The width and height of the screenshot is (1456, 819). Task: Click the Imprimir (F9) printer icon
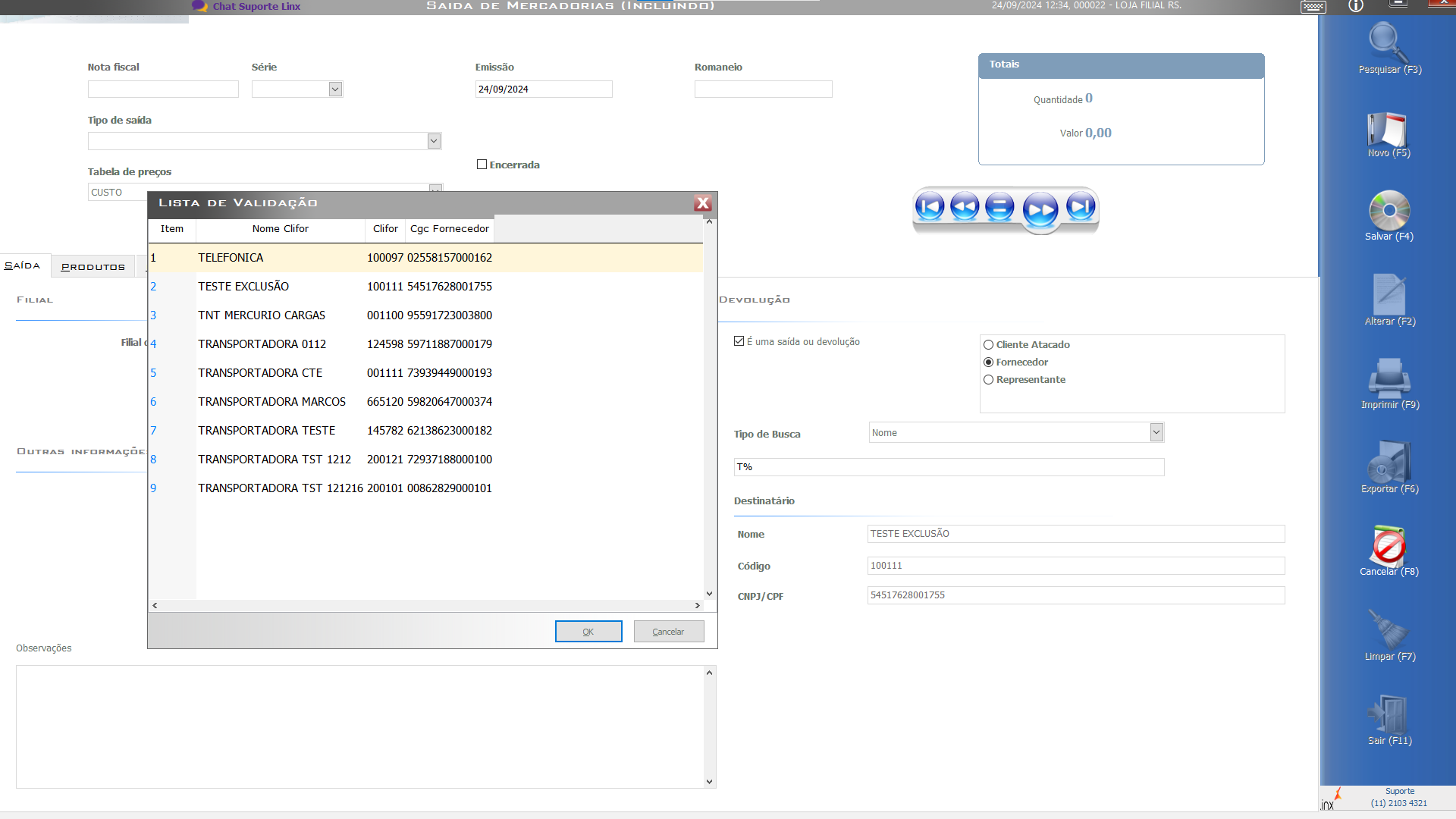tap(1389, 378)
